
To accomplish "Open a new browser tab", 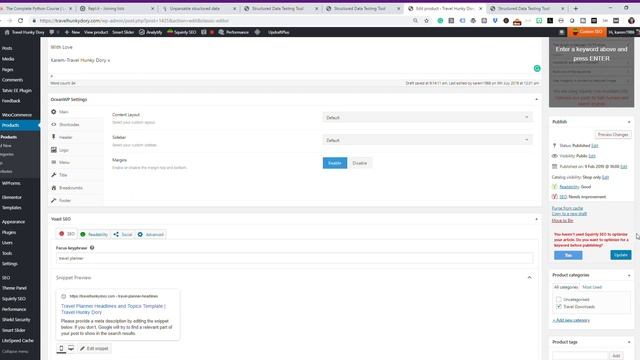I will [x=576, y=8].
